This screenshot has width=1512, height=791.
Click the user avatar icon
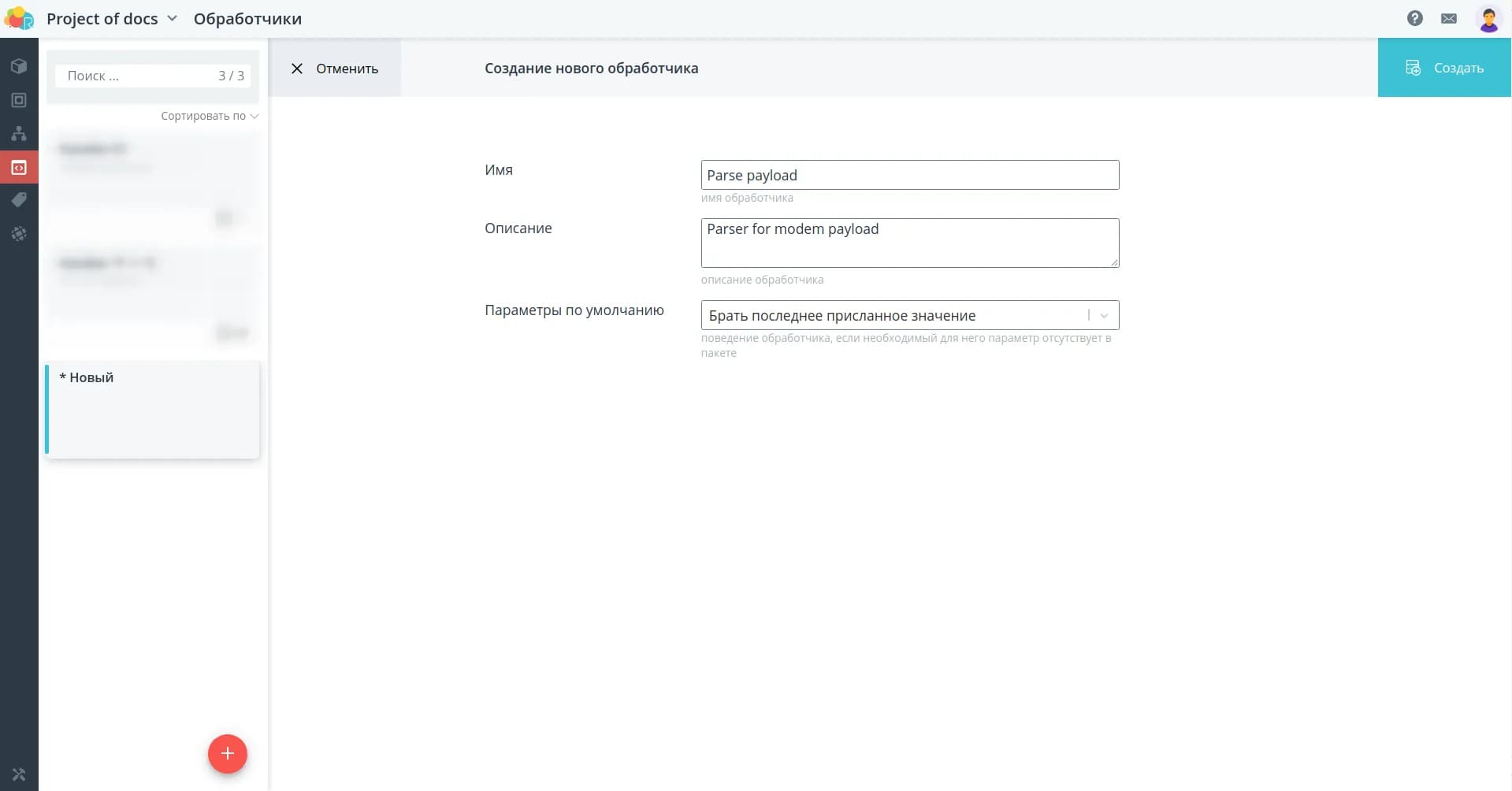pos(1488,18)
